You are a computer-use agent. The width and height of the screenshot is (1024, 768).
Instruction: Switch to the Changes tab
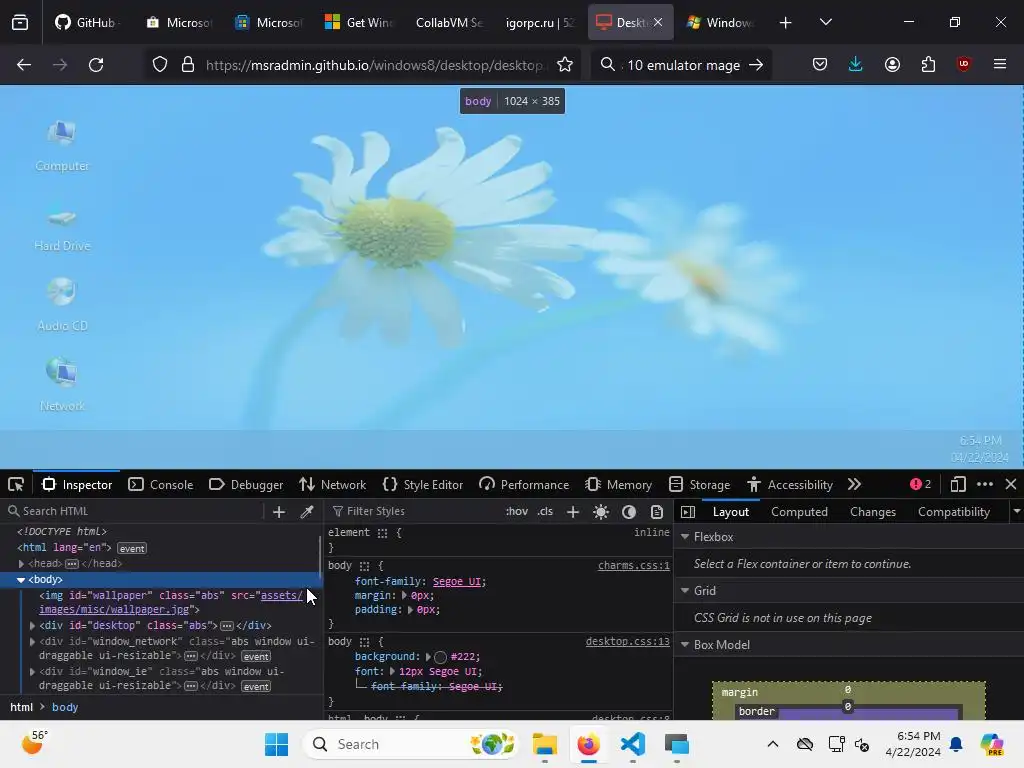coord(872,512)
